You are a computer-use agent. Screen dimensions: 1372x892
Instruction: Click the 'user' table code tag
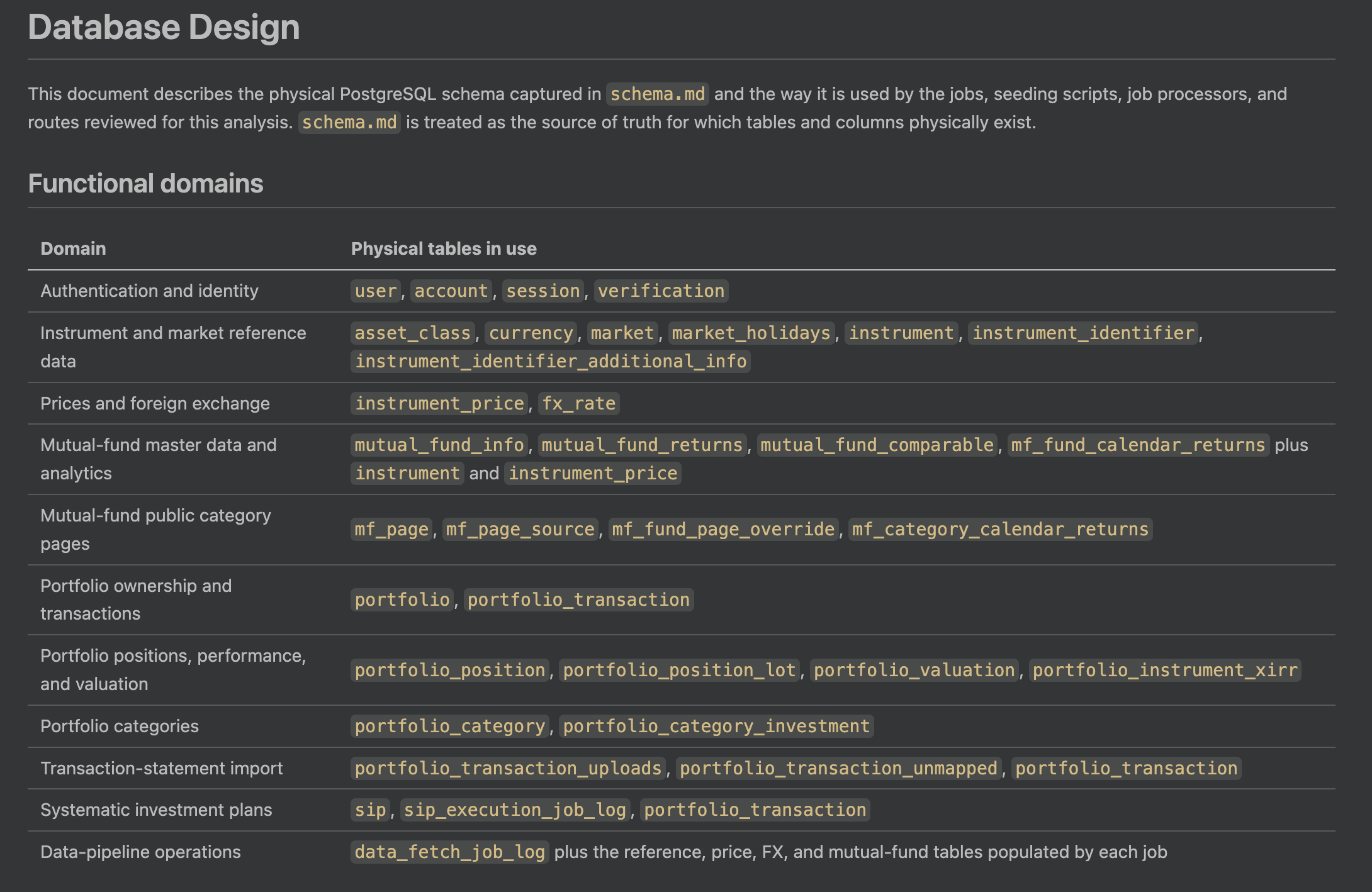[376, 291]
